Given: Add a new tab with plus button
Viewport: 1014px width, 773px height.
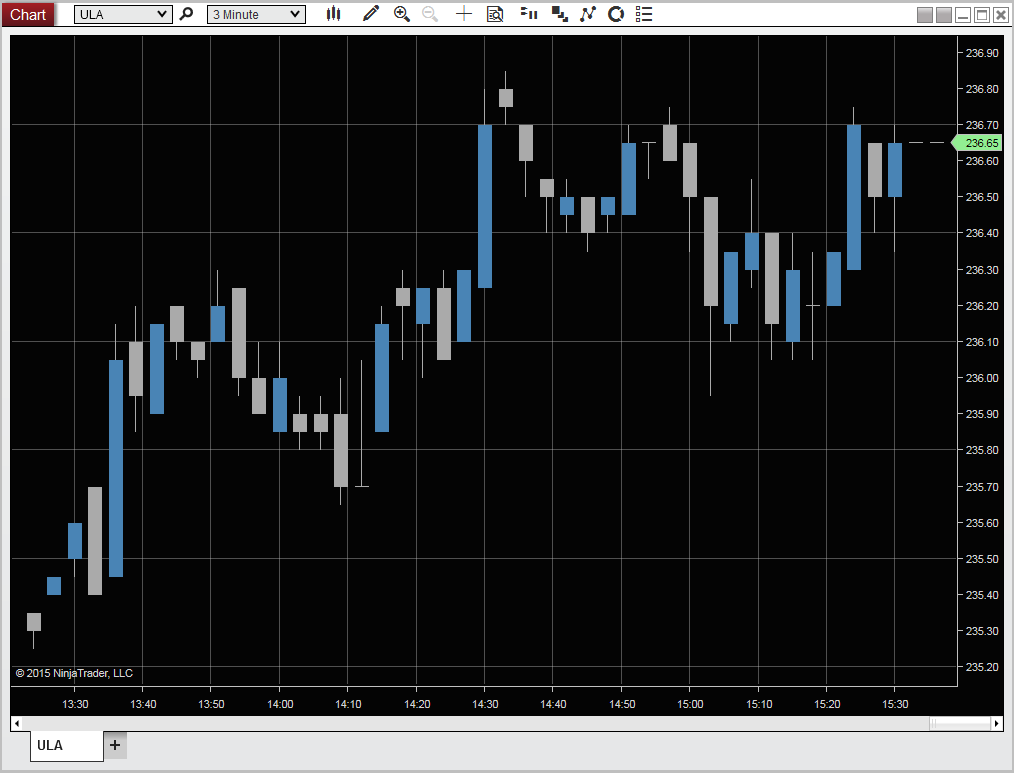Looking at the screenshot, I should (x=115, y=745).
